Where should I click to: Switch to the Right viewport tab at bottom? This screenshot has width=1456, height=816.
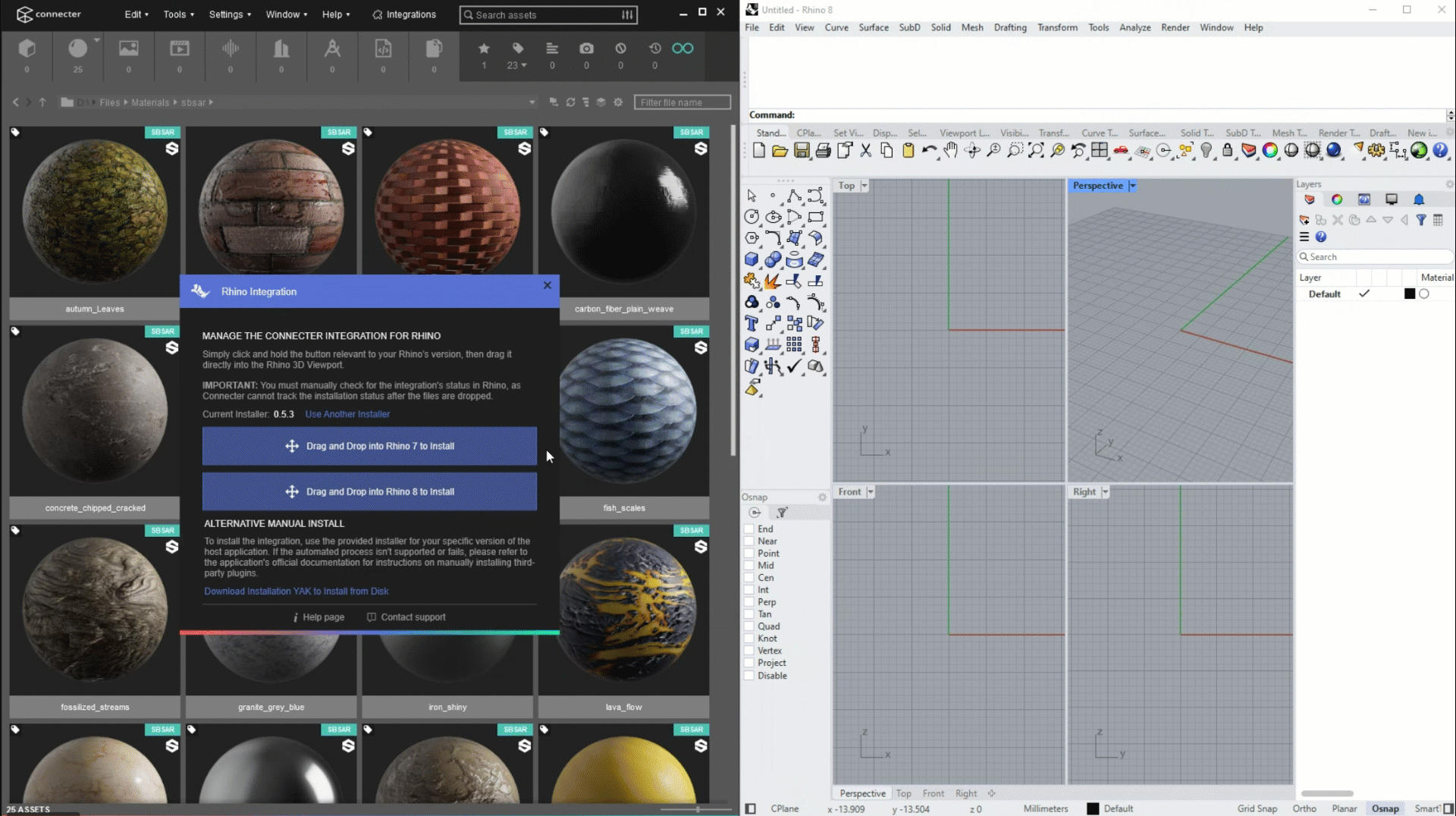click(x=965, y=793)
